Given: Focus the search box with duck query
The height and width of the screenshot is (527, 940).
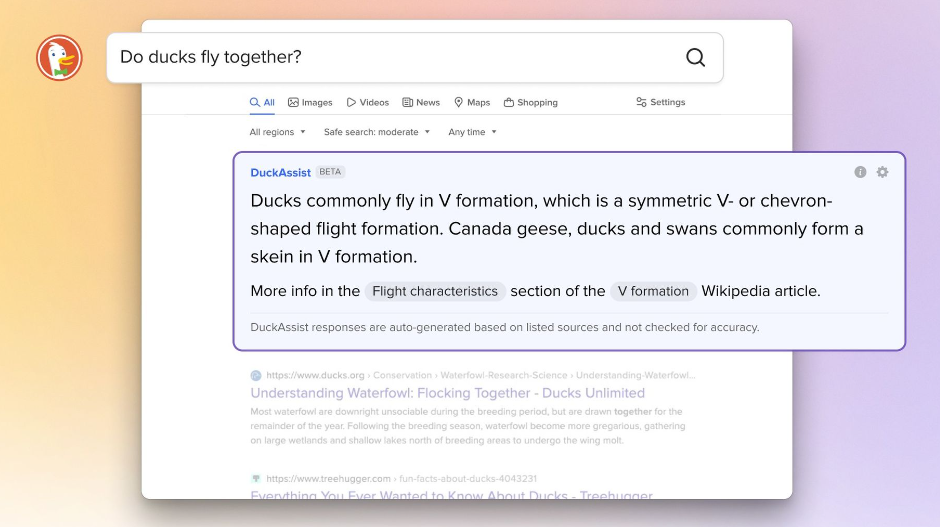Looking at the screenshot, I should point(415,58).
